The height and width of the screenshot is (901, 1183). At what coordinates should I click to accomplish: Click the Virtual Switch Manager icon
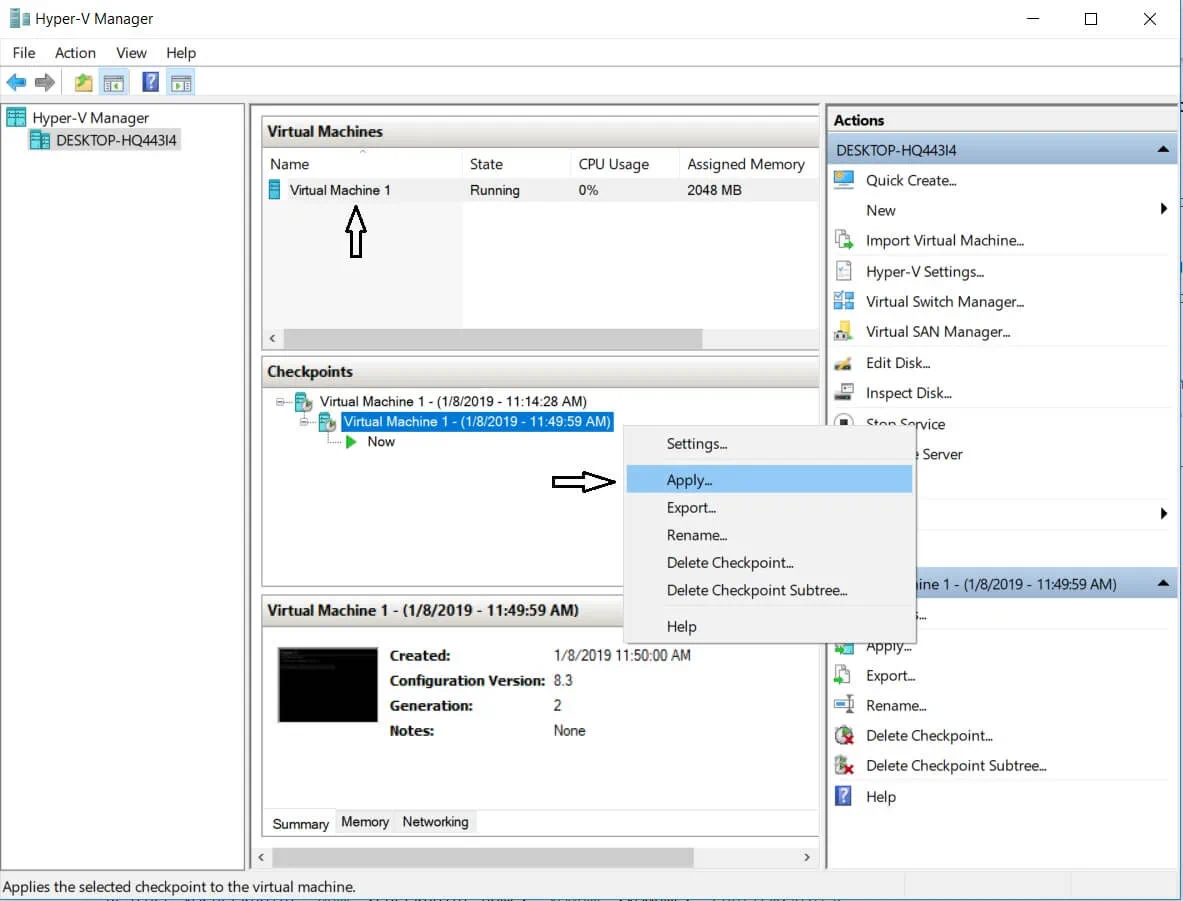tap(844, 301)
